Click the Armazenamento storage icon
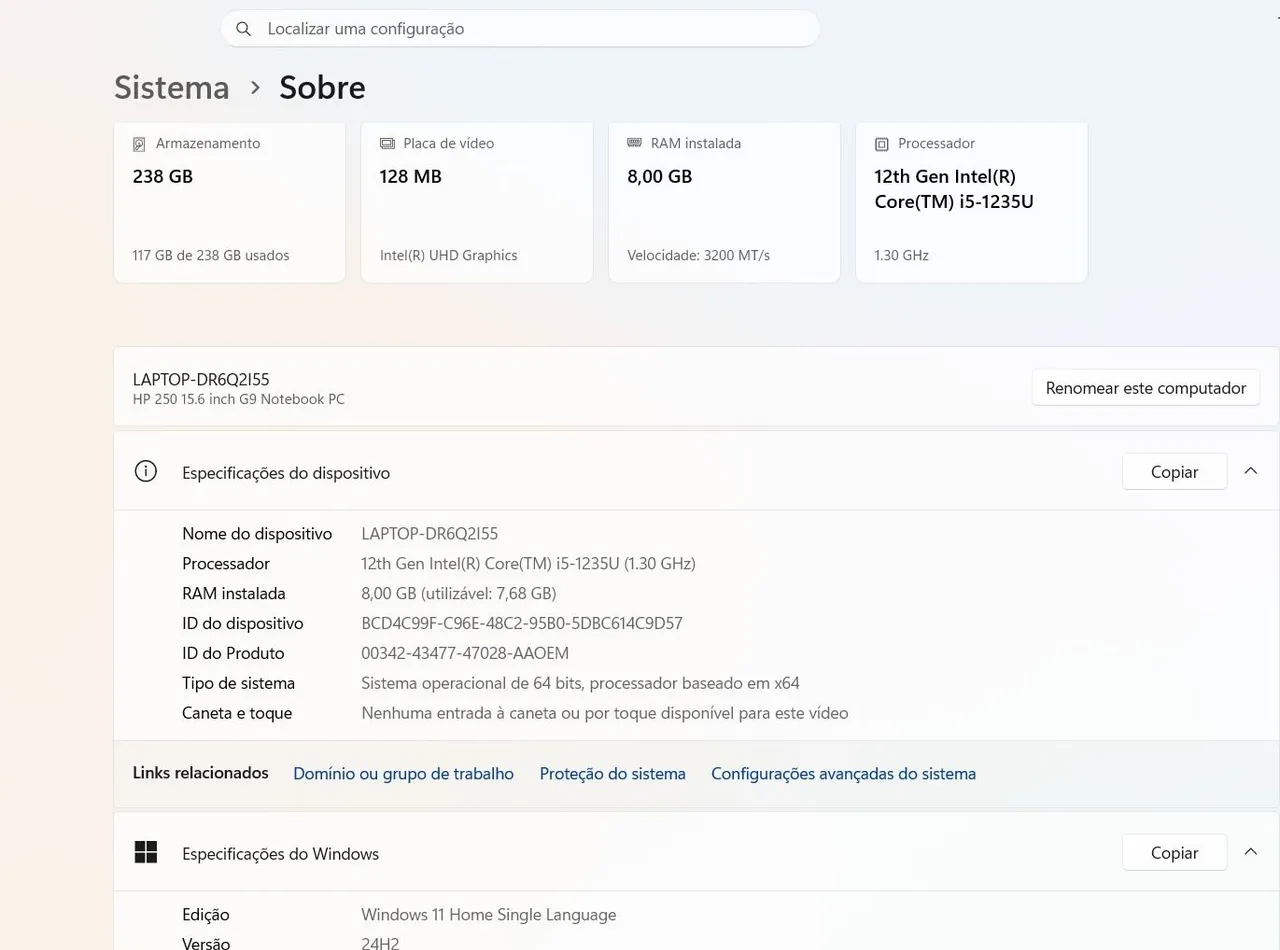Image resolution: width=1280 pixels, height=950 pixels. click(x=139, y=144)
